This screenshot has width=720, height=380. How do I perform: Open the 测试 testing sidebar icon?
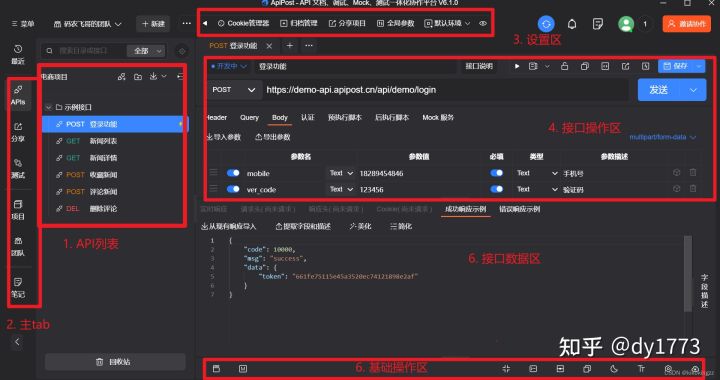[18, 168]
